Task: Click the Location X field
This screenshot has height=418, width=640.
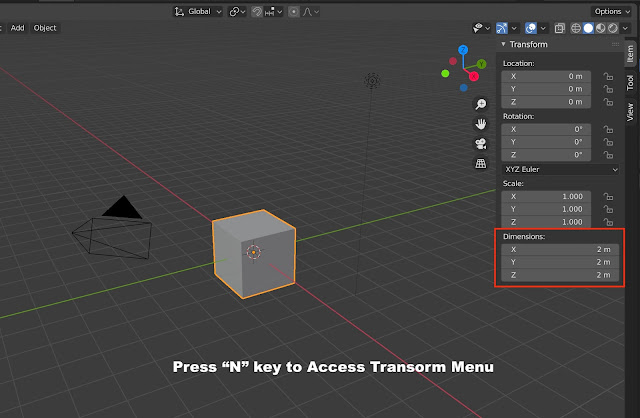Action: click(546, 76)
